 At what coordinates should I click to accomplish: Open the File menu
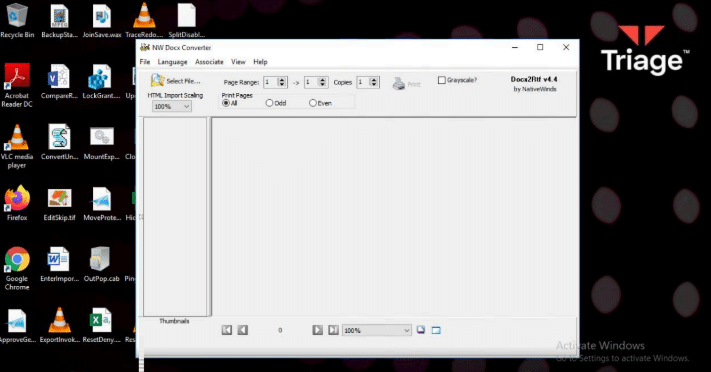tap(145, 62)
